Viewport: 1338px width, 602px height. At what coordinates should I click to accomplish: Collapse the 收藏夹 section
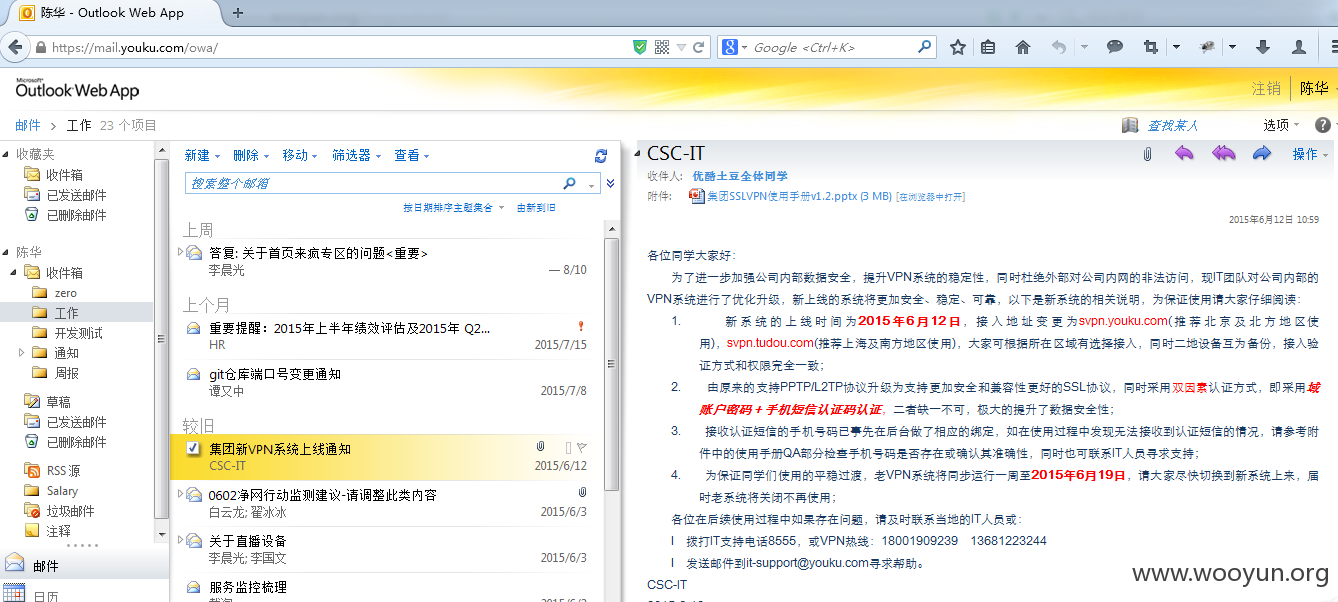[7, 155]
